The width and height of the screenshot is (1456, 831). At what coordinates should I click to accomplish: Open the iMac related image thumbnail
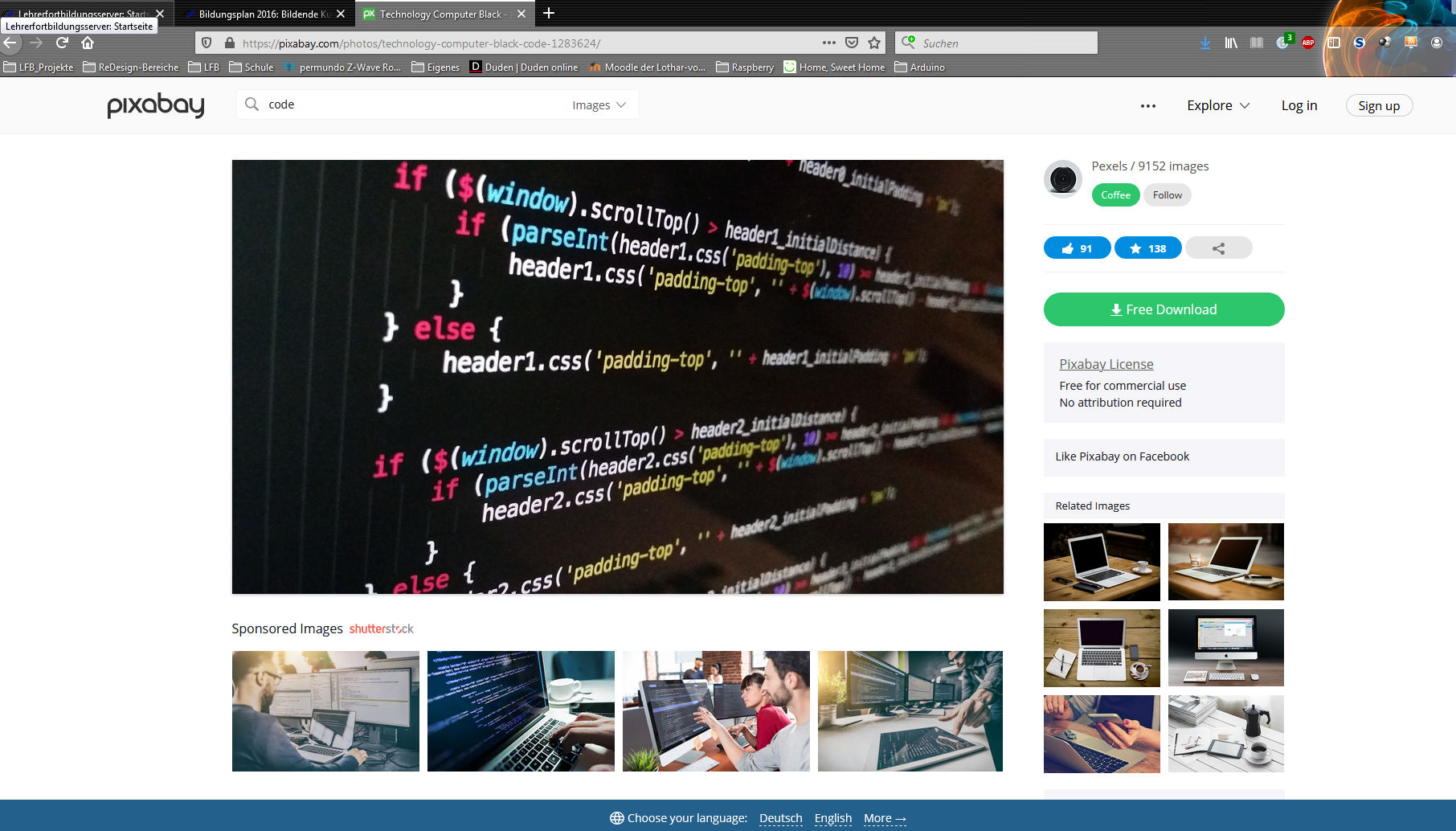coord(1225,648)
